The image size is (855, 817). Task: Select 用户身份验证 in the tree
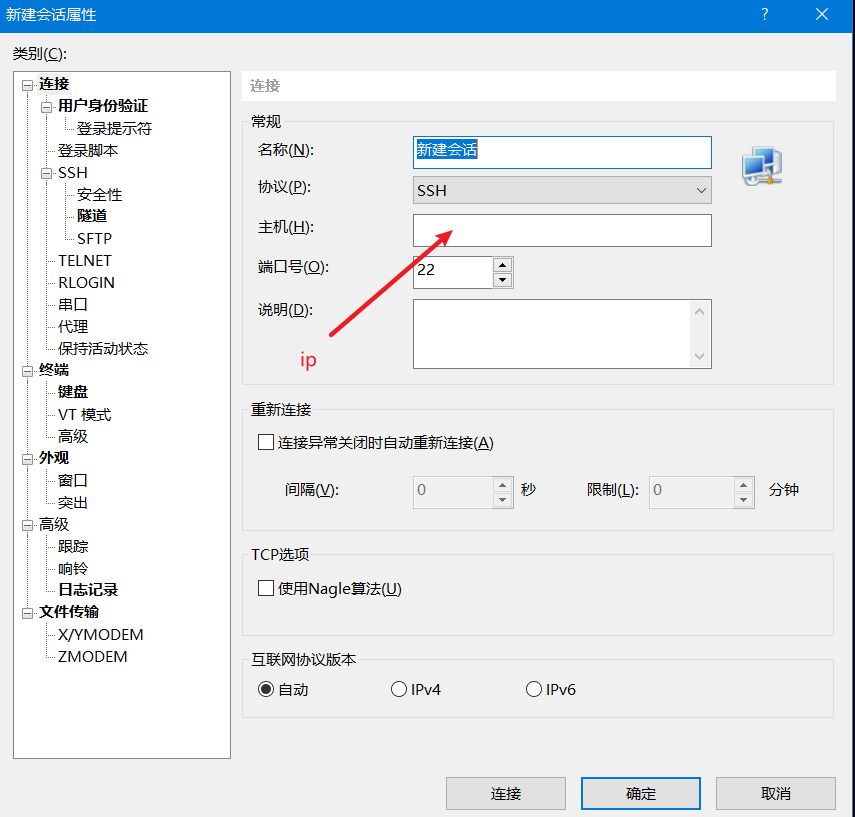coord(103,105)
